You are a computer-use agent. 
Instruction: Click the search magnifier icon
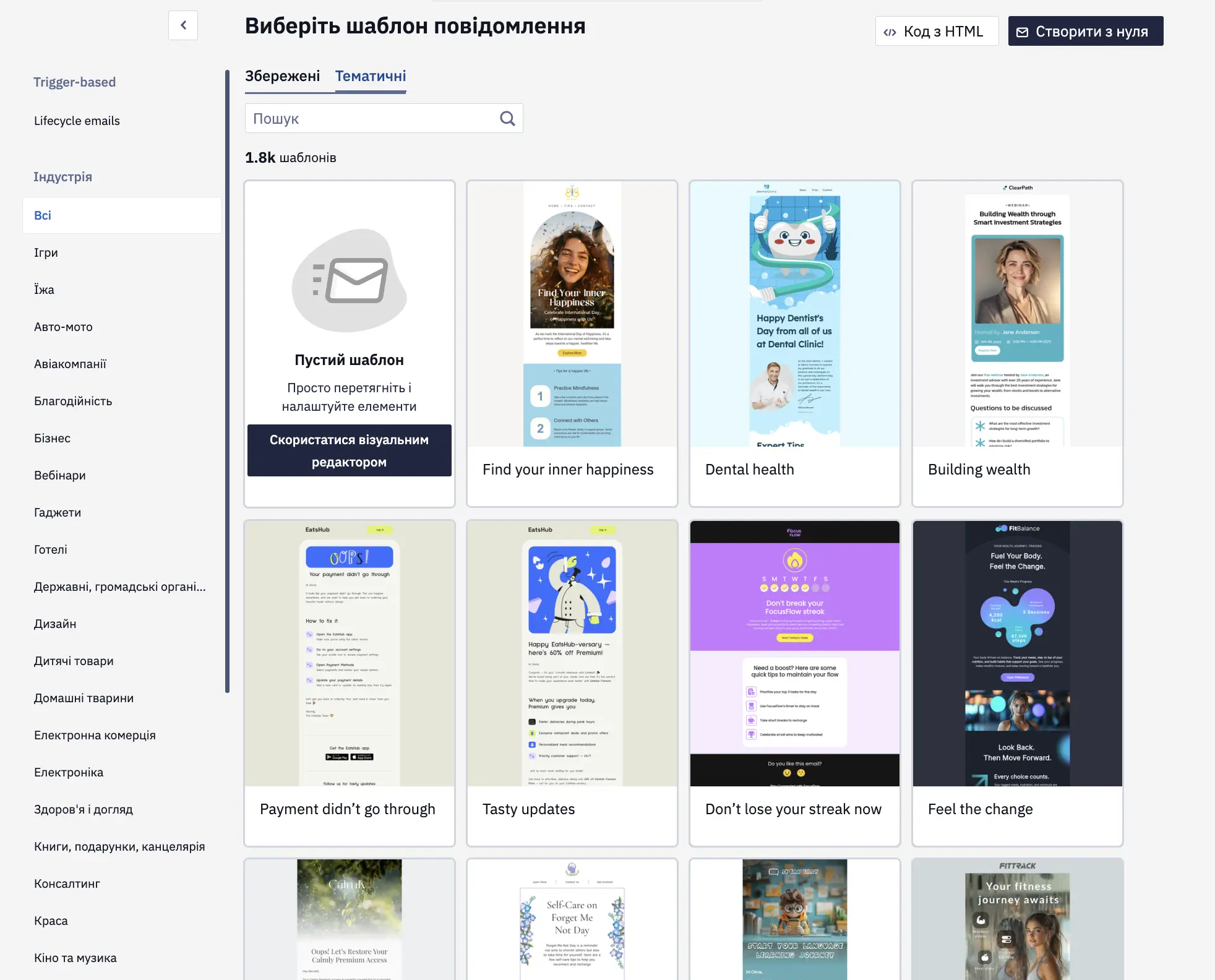tap(507, 118)
